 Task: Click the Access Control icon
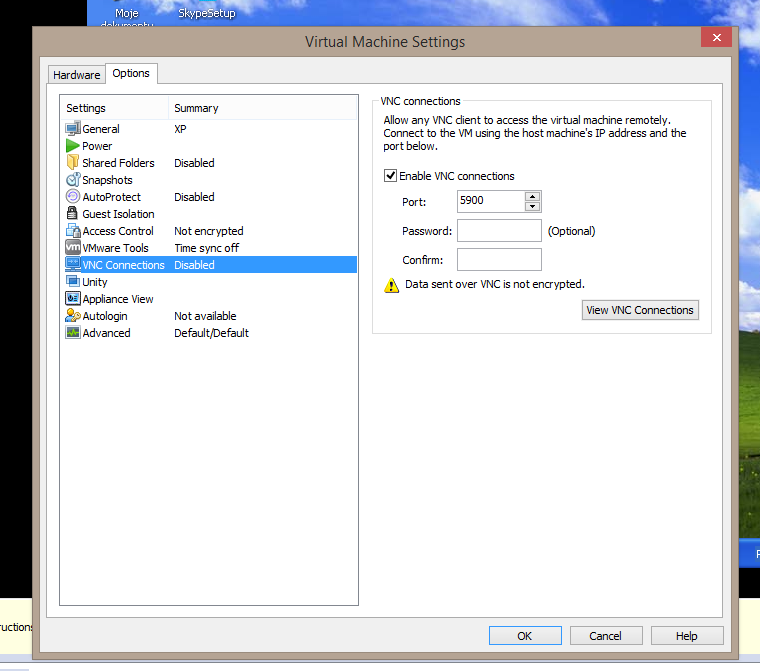pos(73,231)
